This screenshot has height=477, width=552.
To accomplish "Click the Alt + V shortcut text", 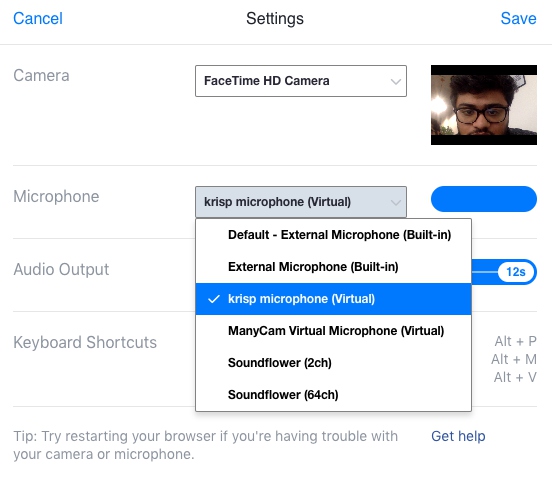I will point(515,377).
